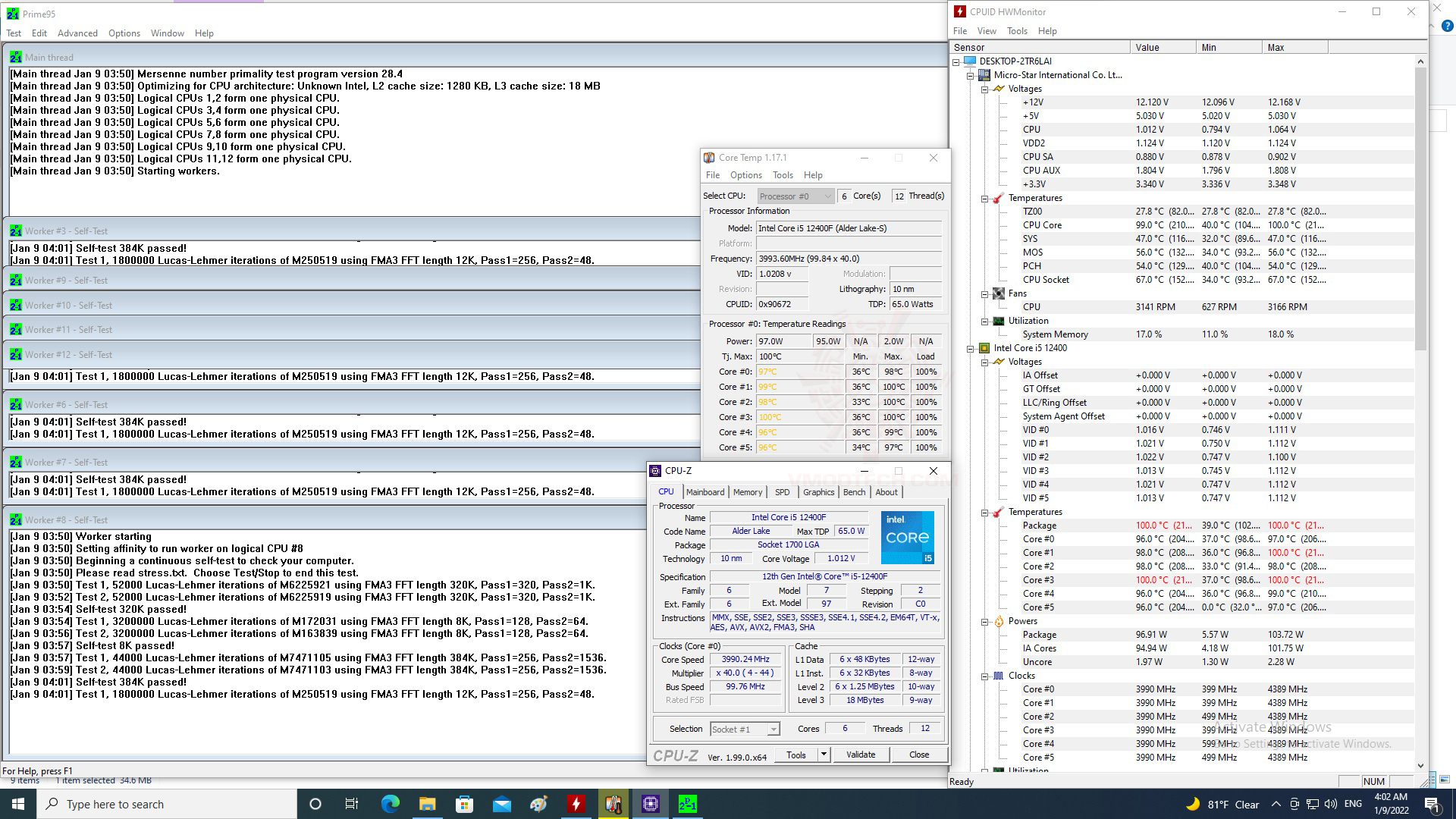Image resolution: width=1456 pixels, height=819 pixels.
Task: Collapse the Voltages node under Micro-Star
Action: pyautogui.click(x=984, y=89)
